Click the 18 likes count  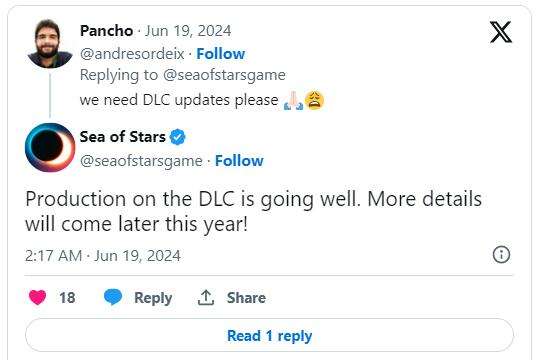pos(67,298)
